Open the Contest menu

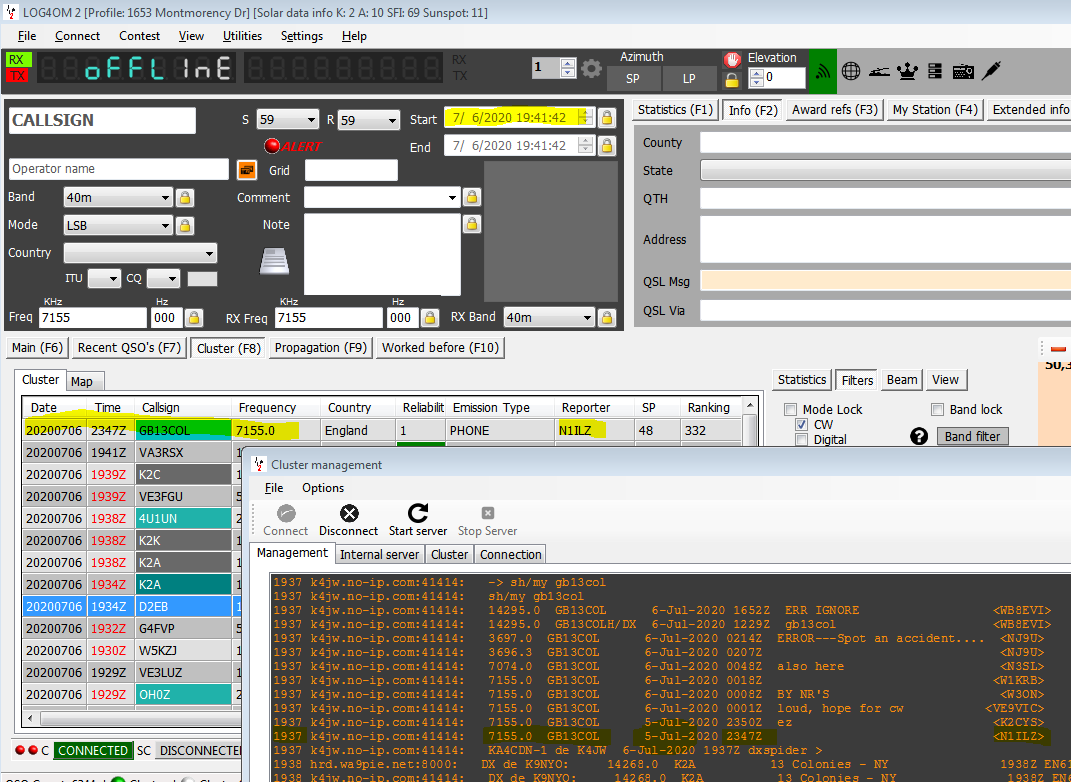(139, 36)
